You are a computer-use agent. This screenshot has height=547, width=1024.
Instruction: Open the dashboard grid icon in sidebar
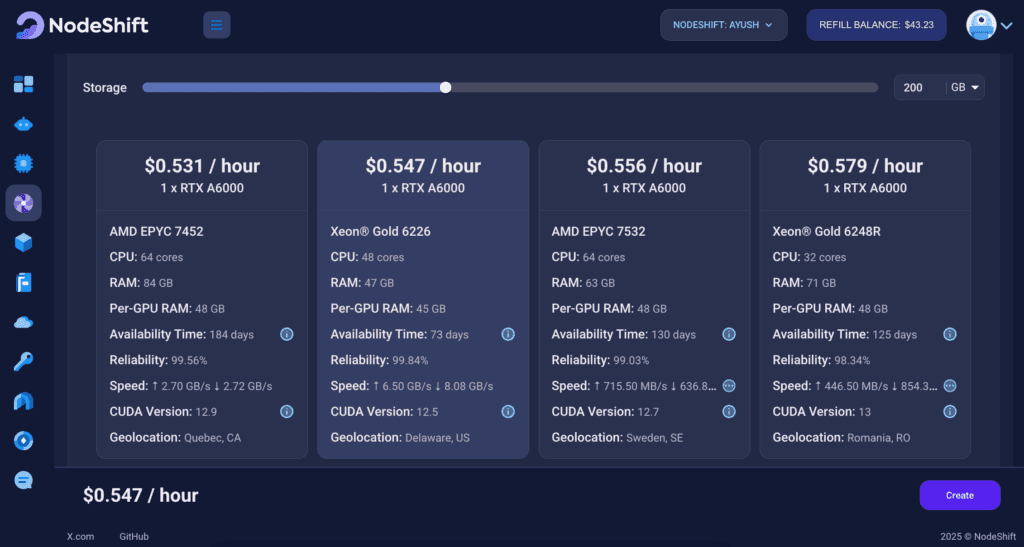(x=23, y=84)
